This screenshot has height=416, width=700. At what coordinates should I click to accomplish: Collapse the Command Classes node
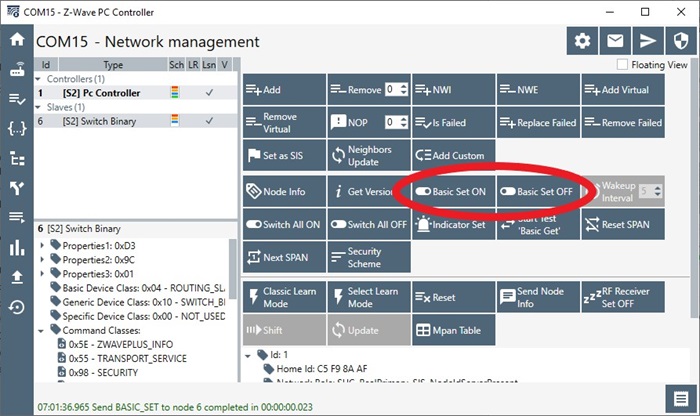tap(41, 331)
